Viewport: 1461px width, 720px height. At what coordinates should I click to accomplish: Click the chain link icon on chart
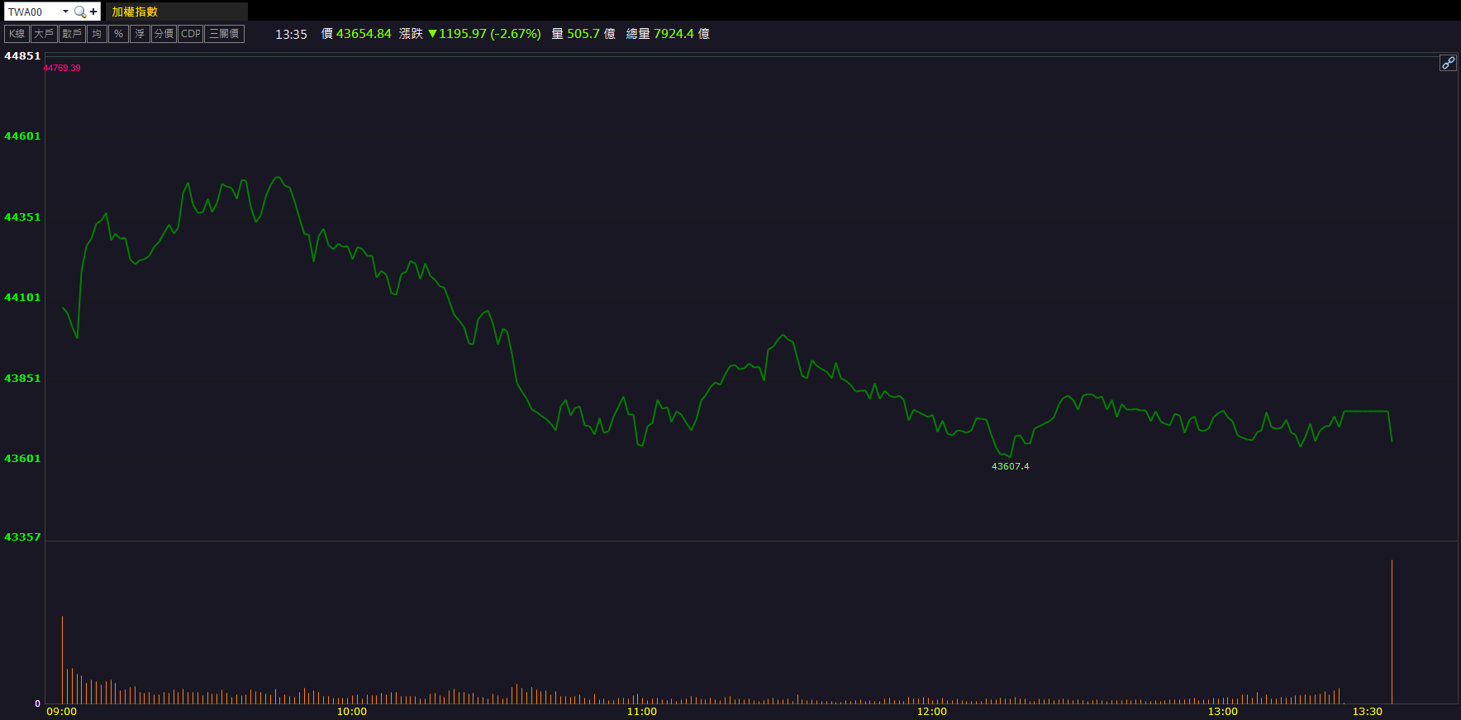1447,63
